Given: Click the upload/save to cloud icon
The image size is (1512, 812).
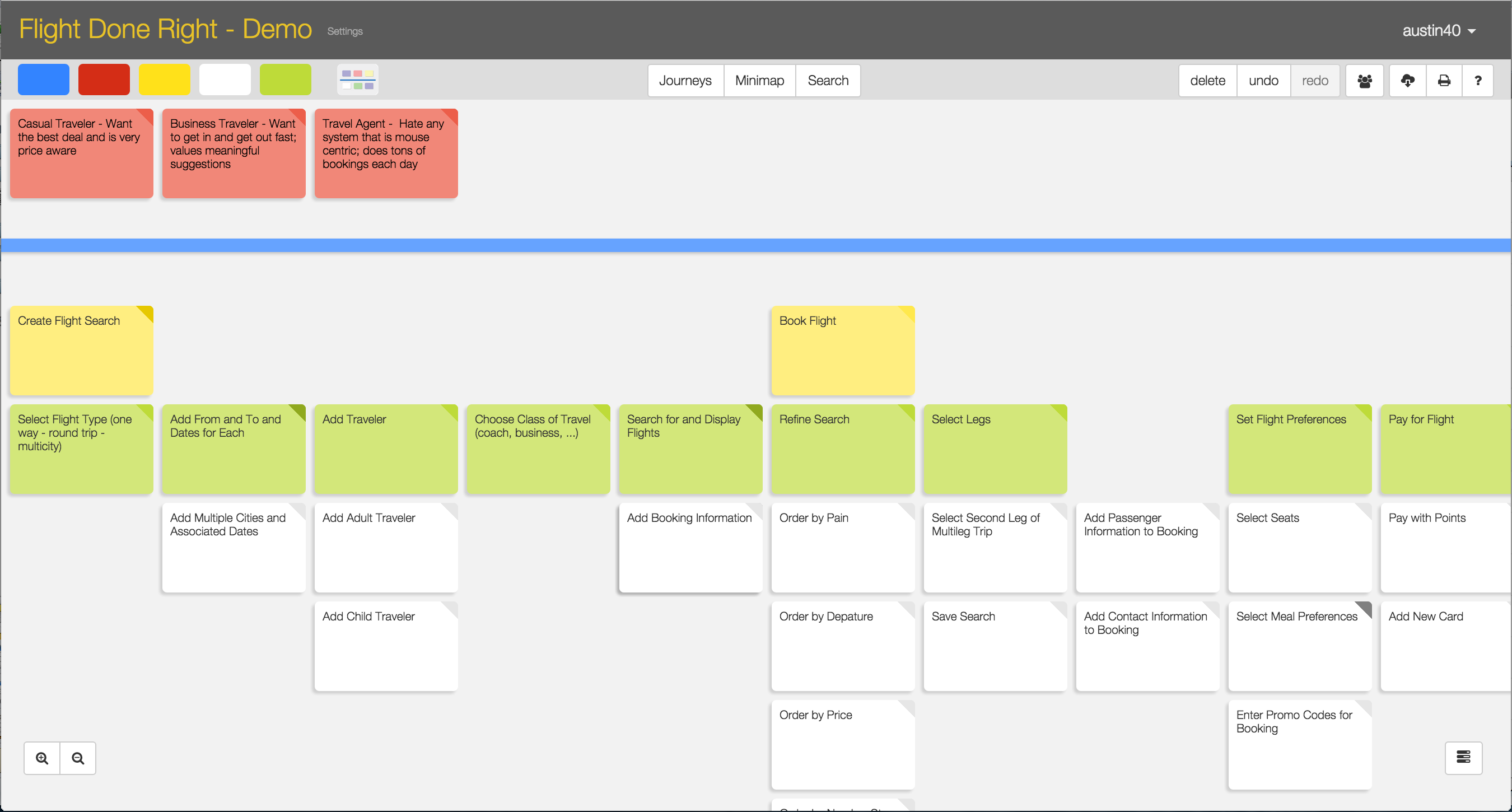Looking at the screenshot, I should coord(1407,80).
